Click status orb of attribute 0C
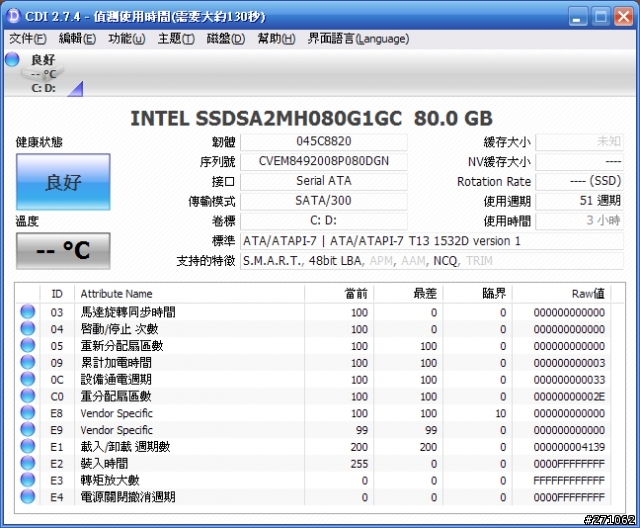Screen dimensions: 640x528 tap(28, 379)
